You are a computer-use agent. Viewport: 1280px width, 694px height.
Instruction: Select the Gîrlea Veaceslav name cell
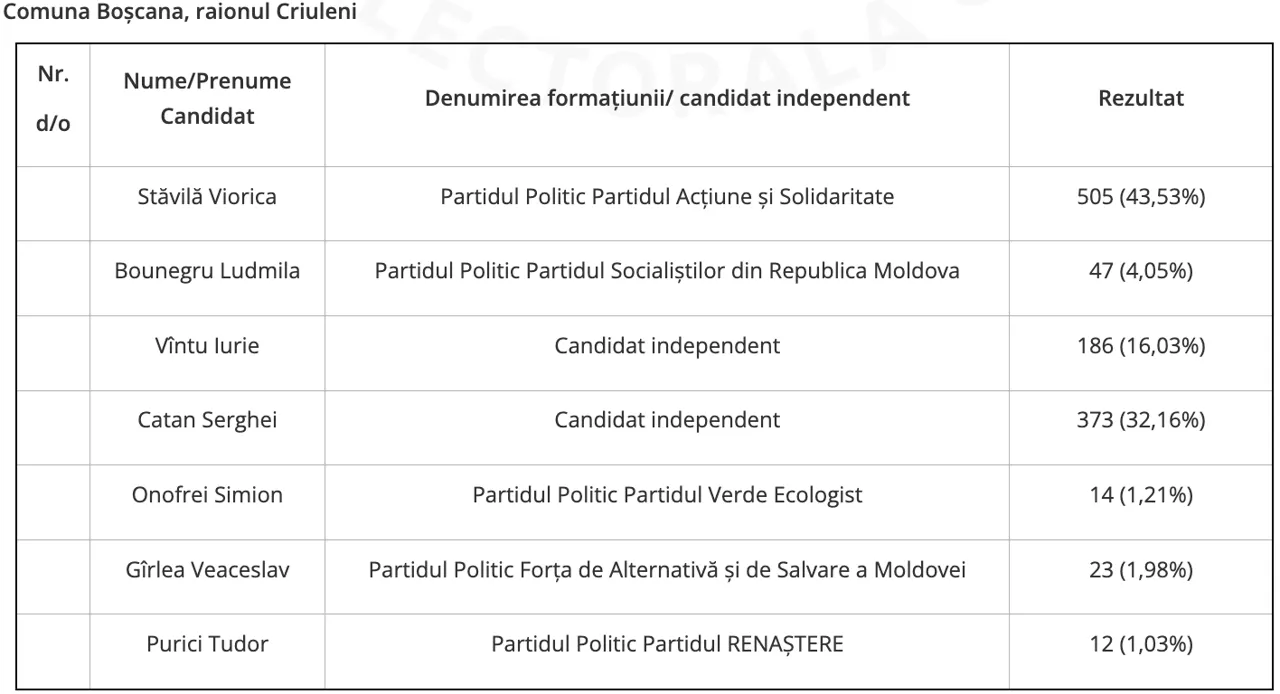coord(207,570)
